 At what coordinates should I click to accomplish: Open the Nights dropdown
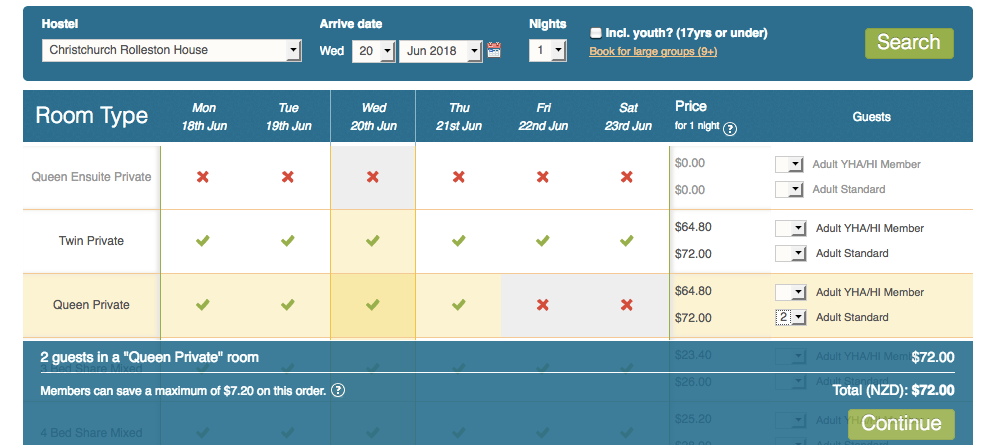click(x=547, y=51)
